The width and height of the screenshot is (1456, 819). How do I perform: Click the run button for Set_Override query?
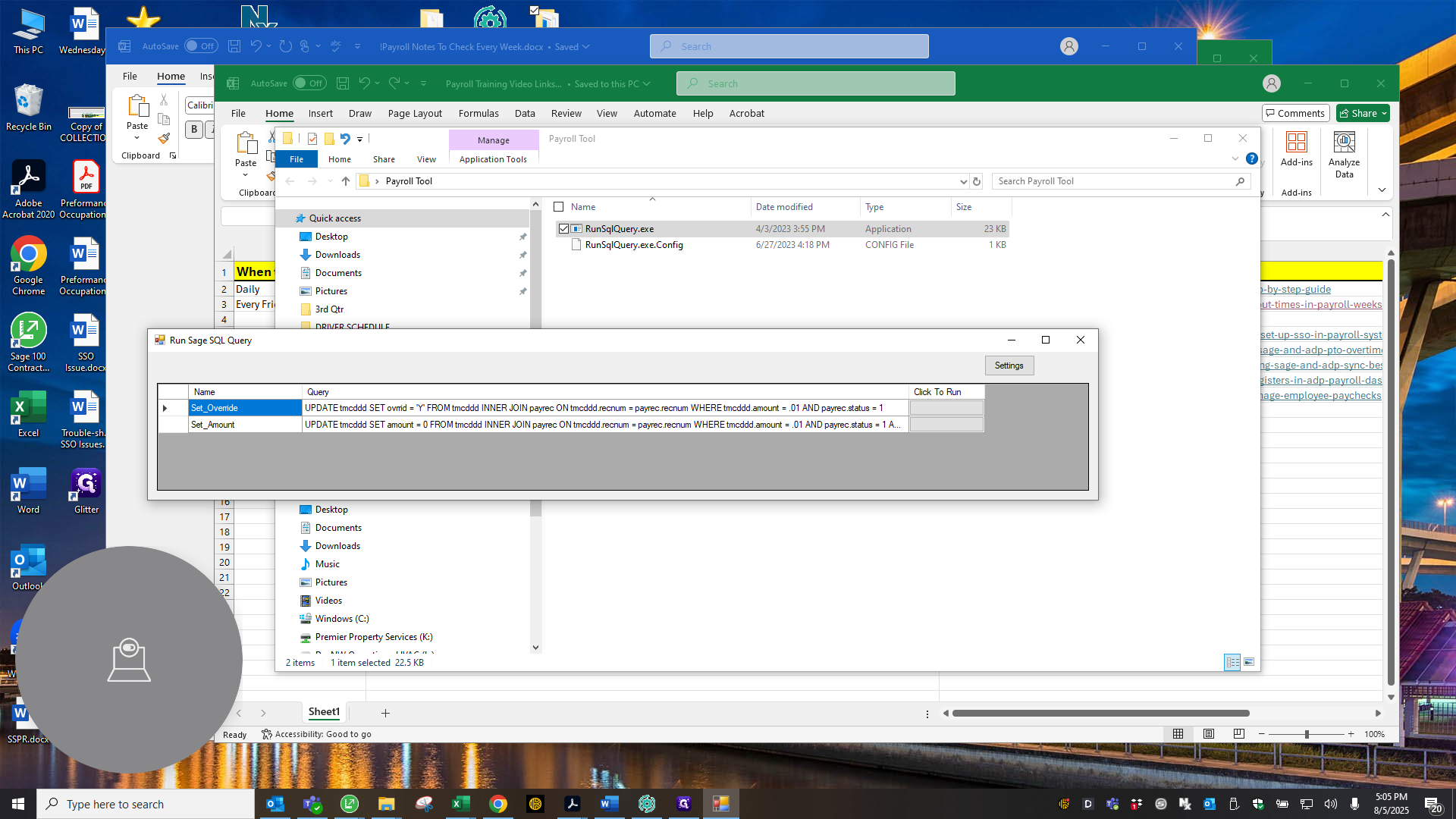tap(946, 408)
